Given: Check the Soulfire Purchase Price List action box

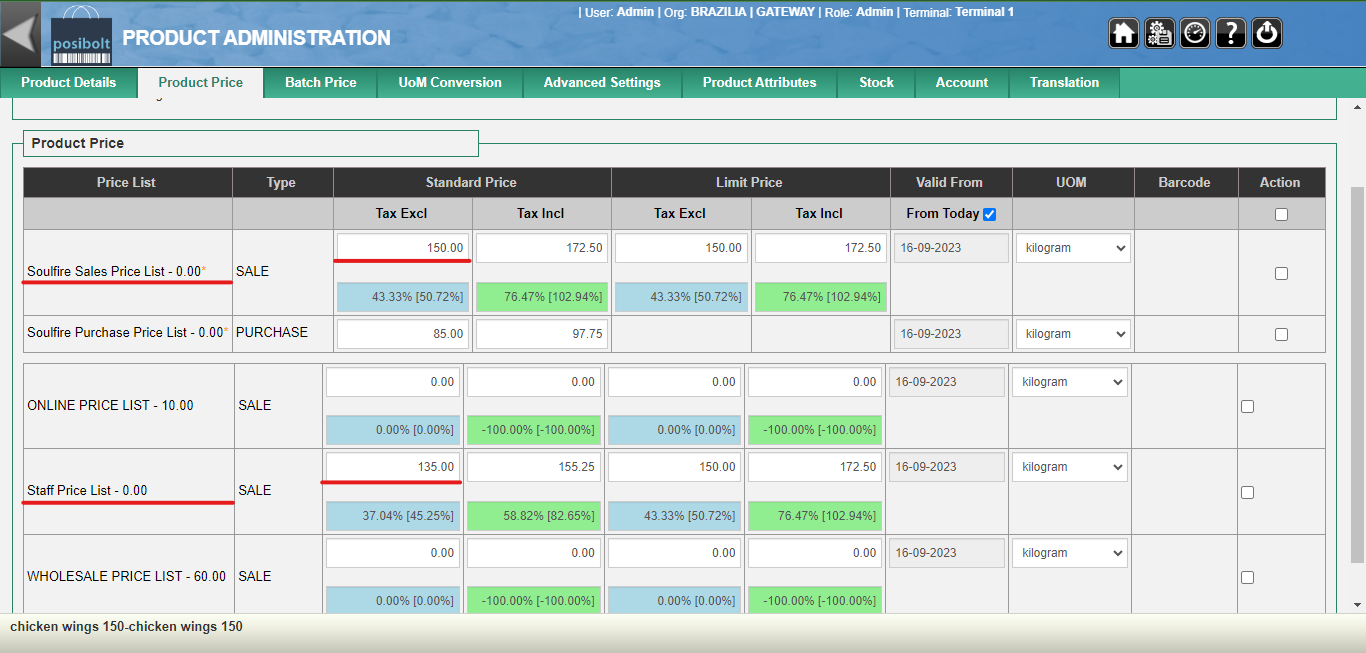Looking at the screenshot, I should pos(1281,335).
